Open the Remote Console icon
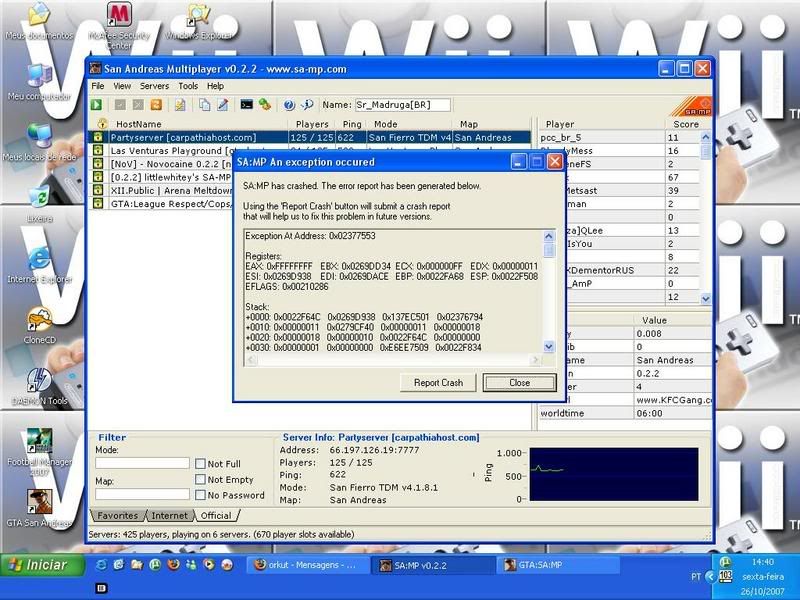Viewport: 800px width, 600px height. (246, 105)
